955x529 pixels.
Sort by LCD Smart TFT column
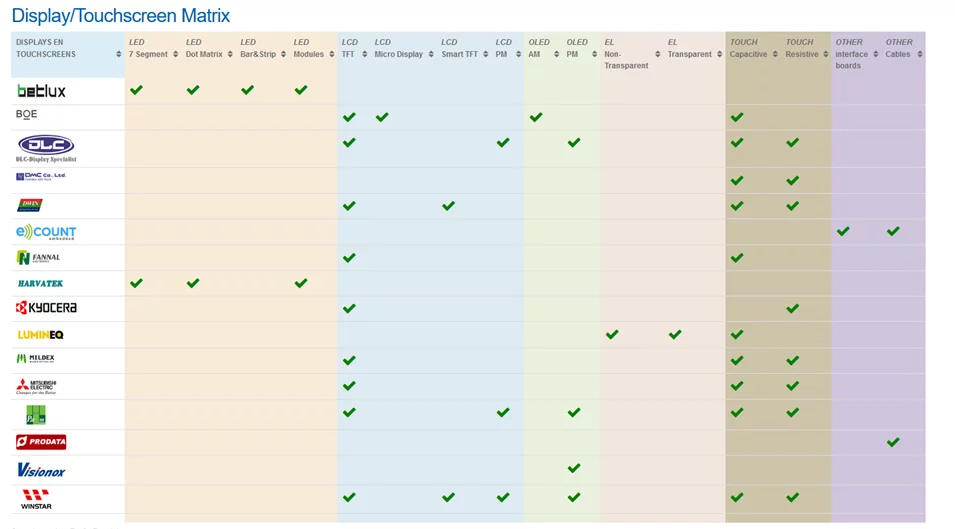click(485, 54)
